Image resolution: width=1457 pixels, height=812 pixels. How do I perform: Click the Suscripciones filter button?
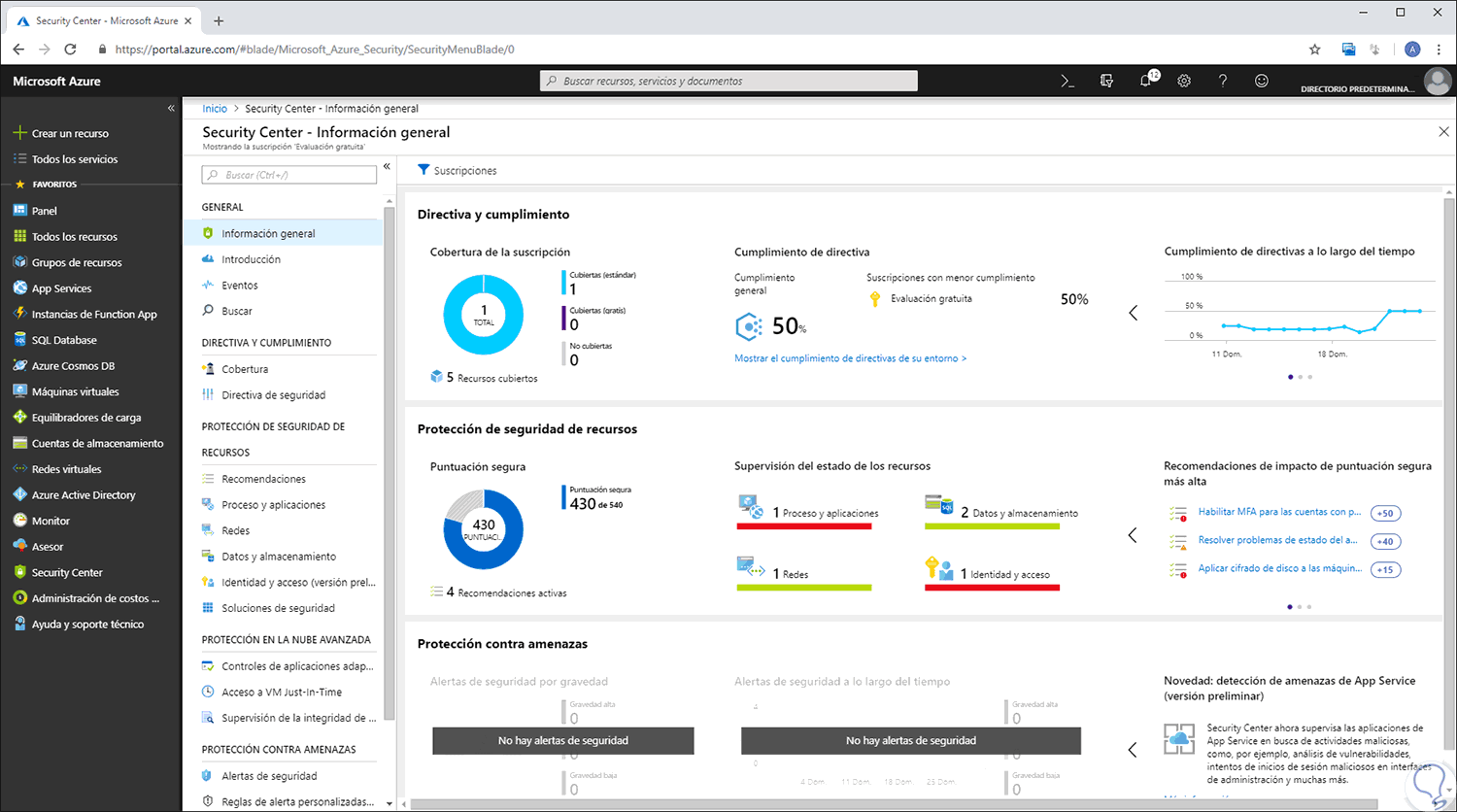point(457,171)
